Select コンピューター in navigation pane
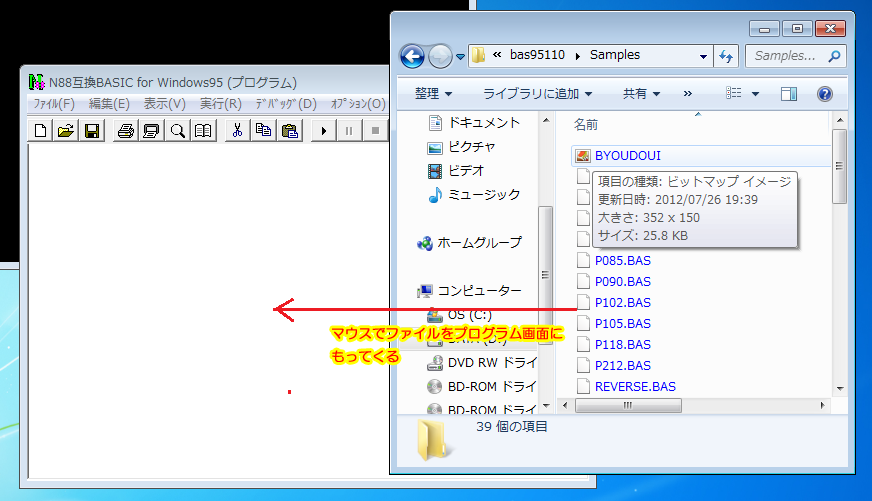This screenshot has height=501, width=872. tap(470, 291)
